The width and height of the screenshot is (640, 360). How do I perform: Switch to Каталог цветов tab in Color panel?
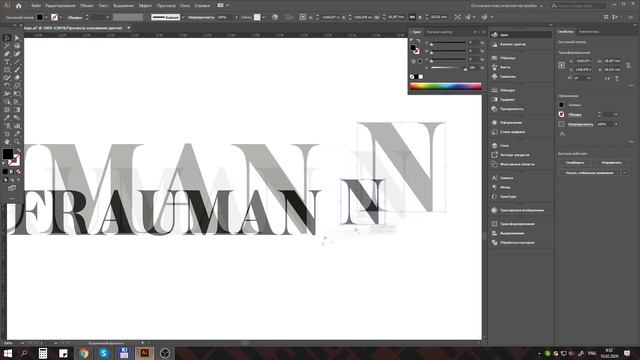click(440, 32)
